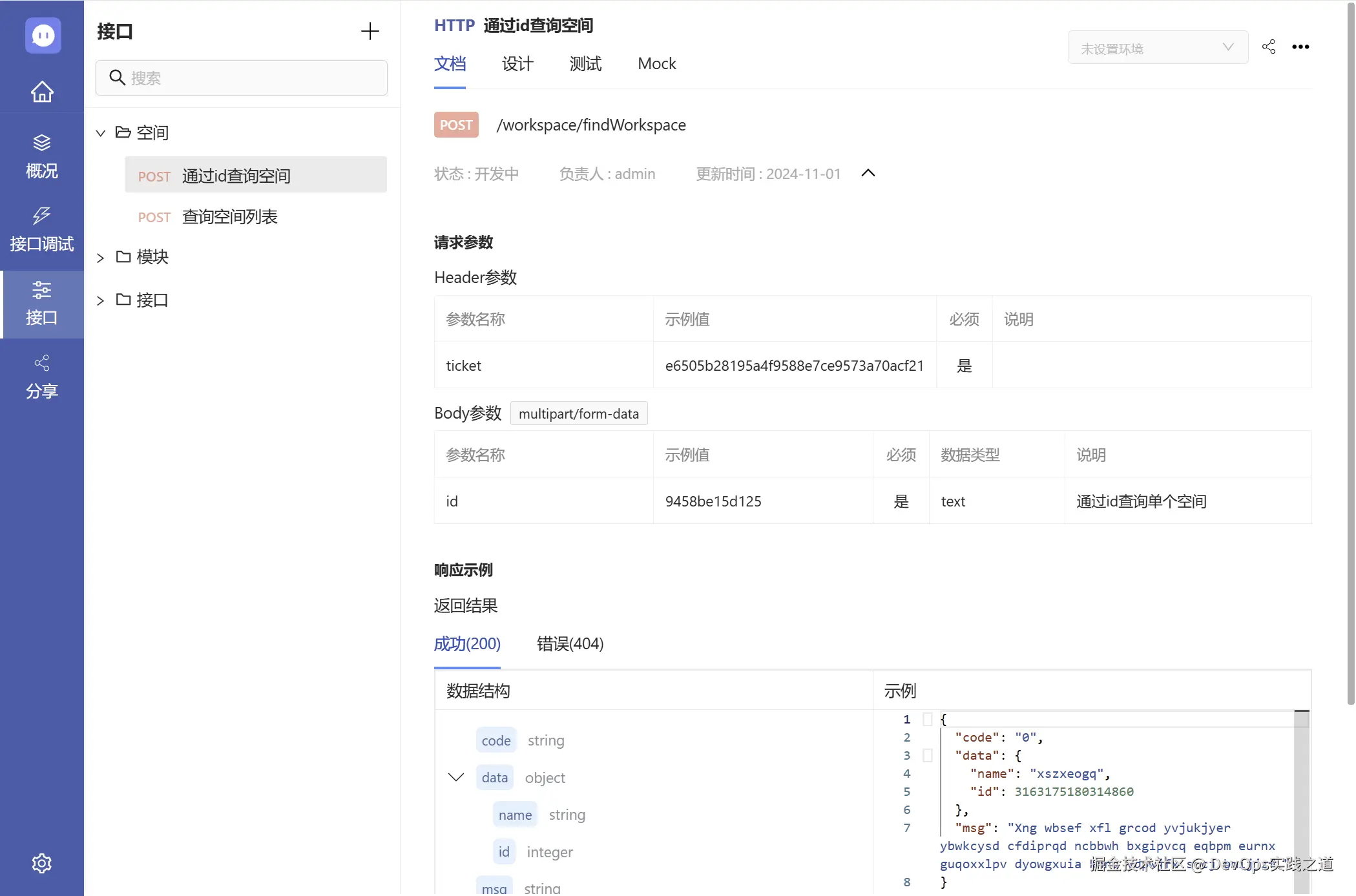
Task: Open the home icon in sidebar
Action: tap(41, 92)
